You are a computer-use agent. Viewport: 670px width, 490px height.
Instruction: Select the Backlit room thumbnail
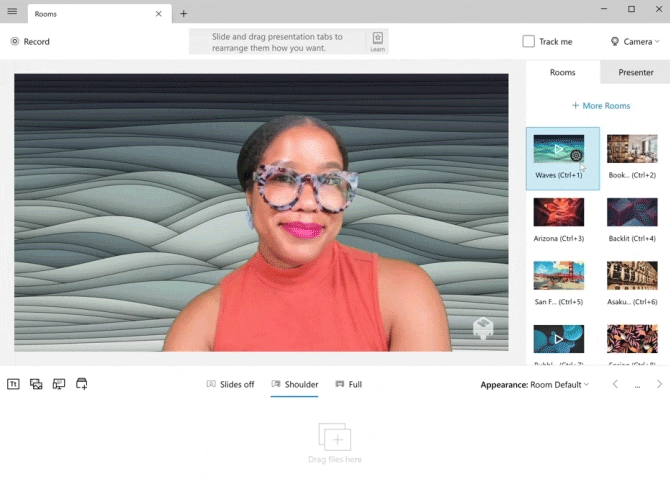click(x=632, y=212)
